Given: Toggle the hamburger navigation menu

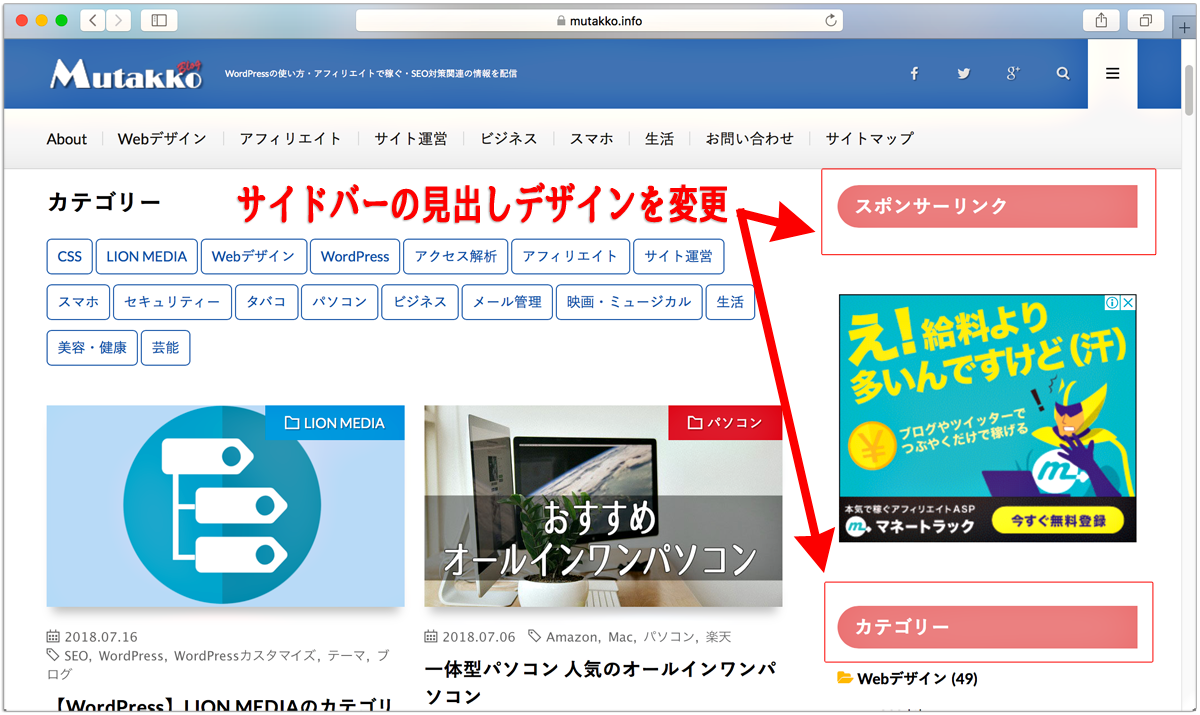Looking at the screenshot, I should 1112,73.
